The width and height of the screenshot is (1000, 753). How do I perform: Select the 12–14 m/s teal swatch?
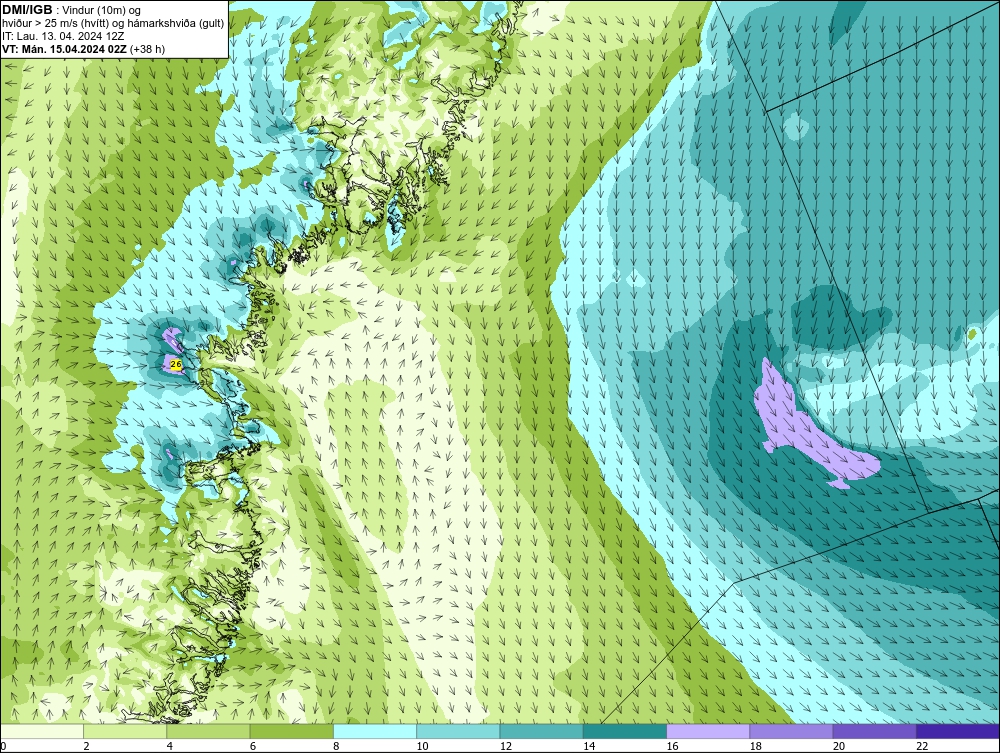click(541, 731)
